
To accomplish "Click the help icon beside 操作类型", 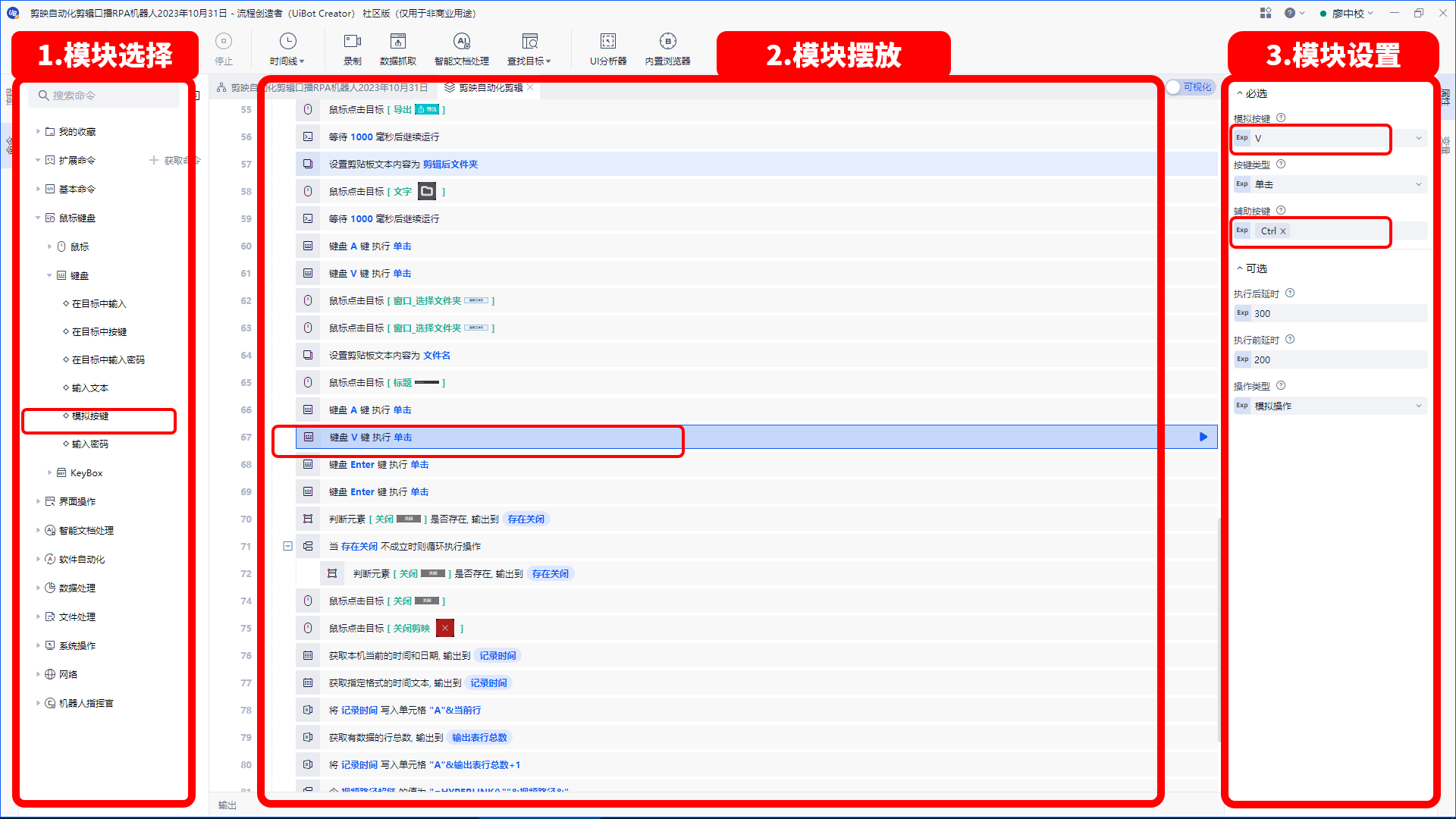I will (x=1281, y=386).
